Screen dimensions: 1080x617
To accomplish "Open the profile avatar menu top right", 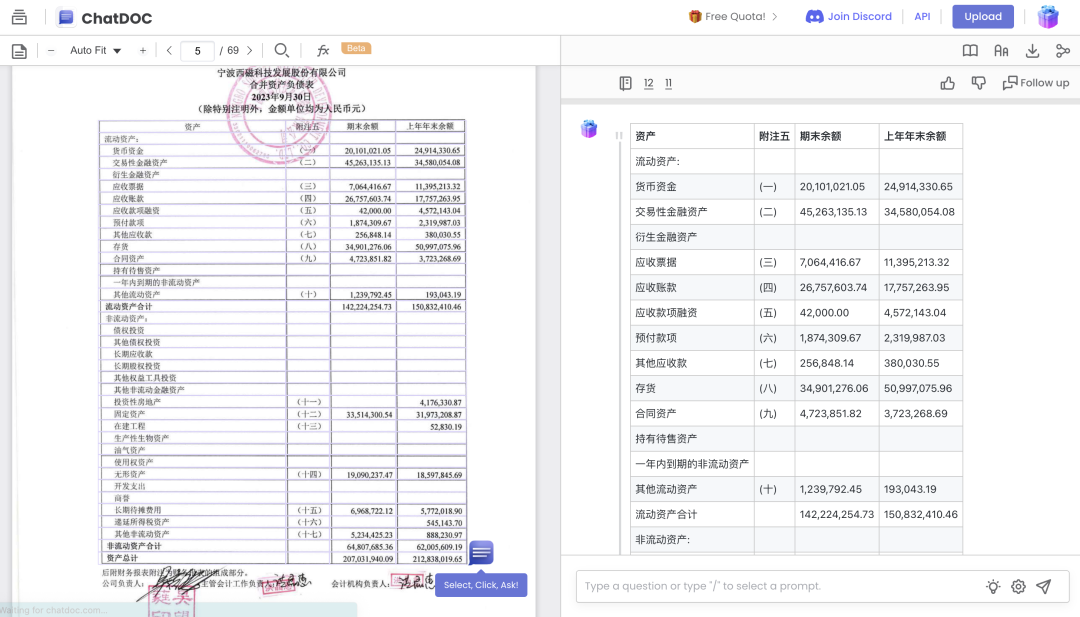I will pos(1048,16).
